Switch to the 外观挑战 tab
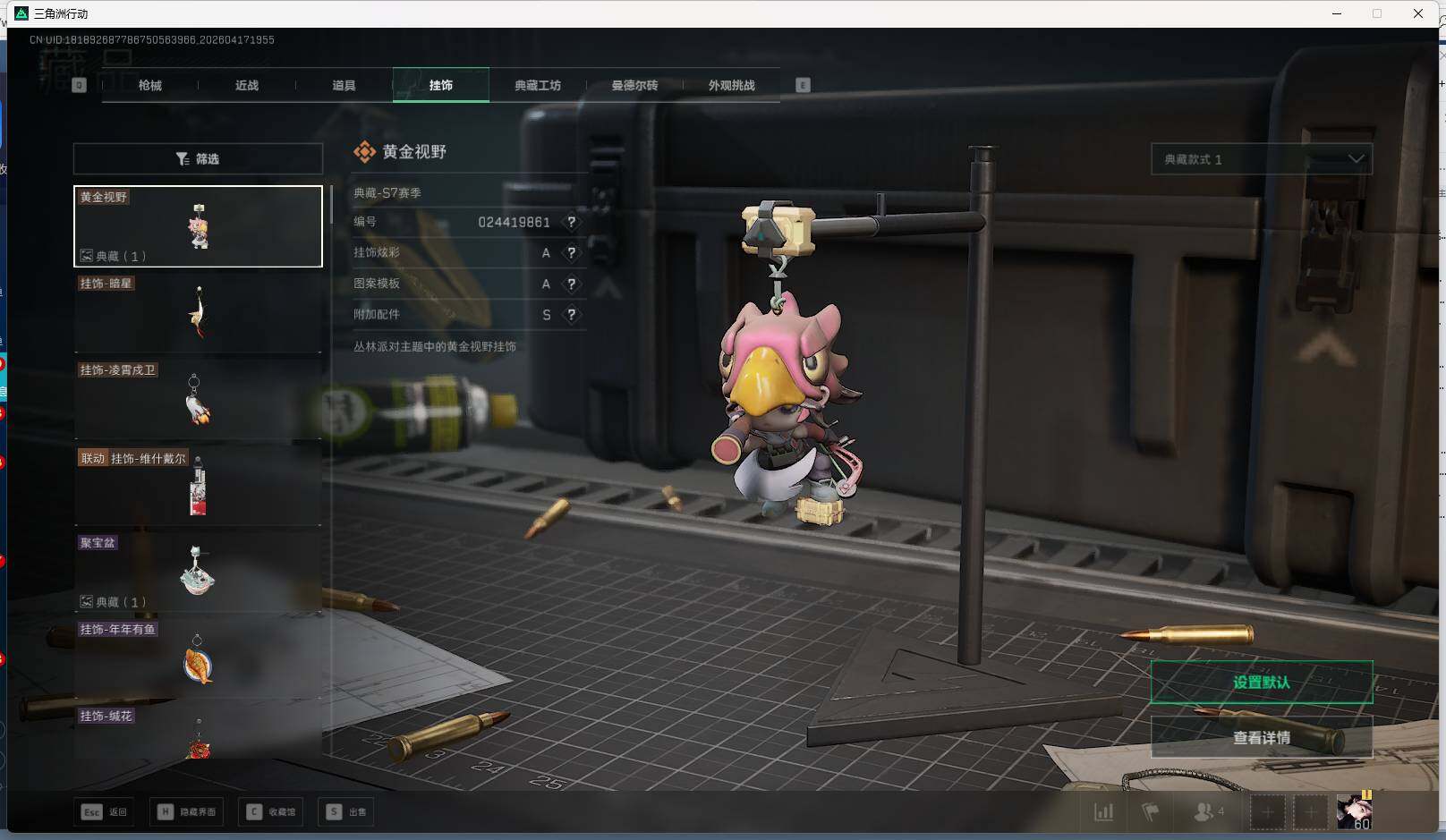The height and width of the screenshot is (840, 1446). [x=731, y=85]
